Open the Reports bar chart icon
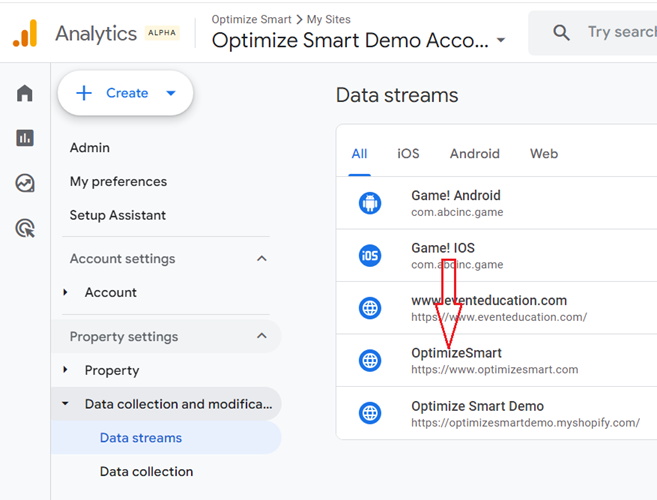 (x=25, y=138)
